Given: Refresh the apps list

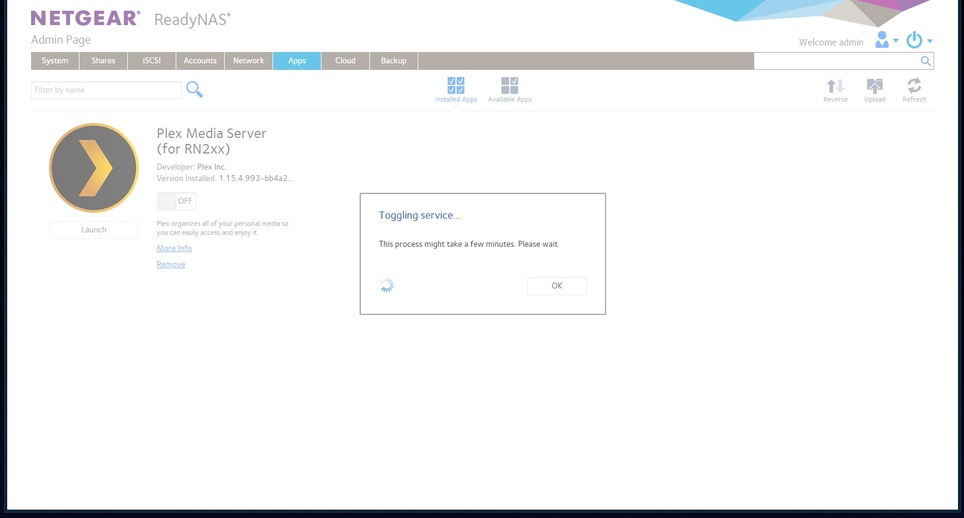Looking at the screenshot, I should [x=914, y=85].
